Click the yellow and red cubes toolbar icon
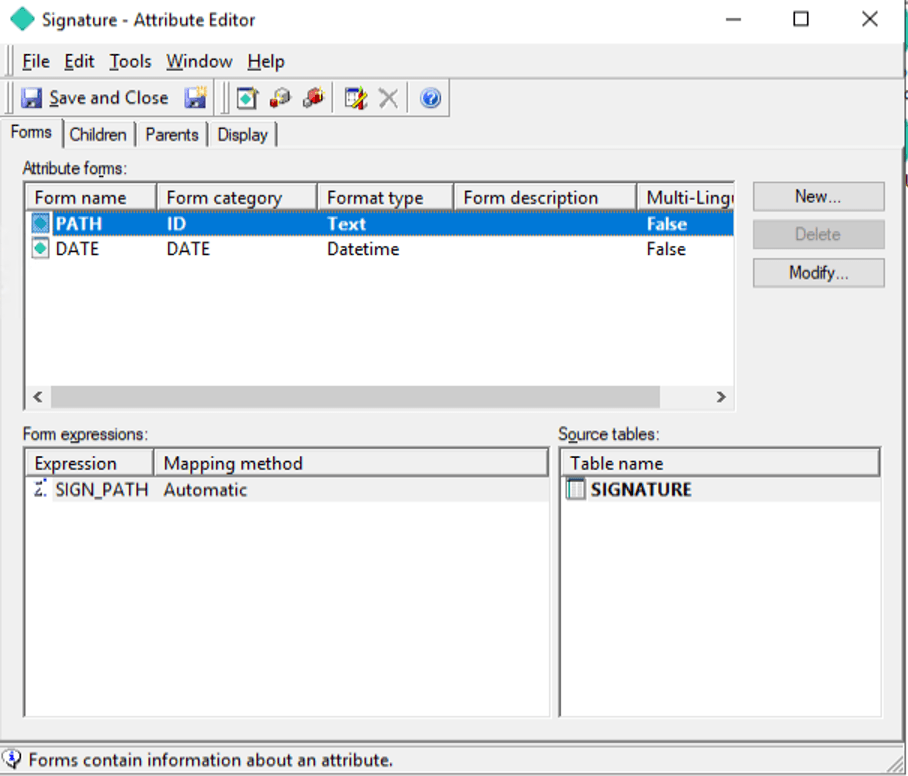Viewport: 908px width, 776px height. (x=280, y=98)
